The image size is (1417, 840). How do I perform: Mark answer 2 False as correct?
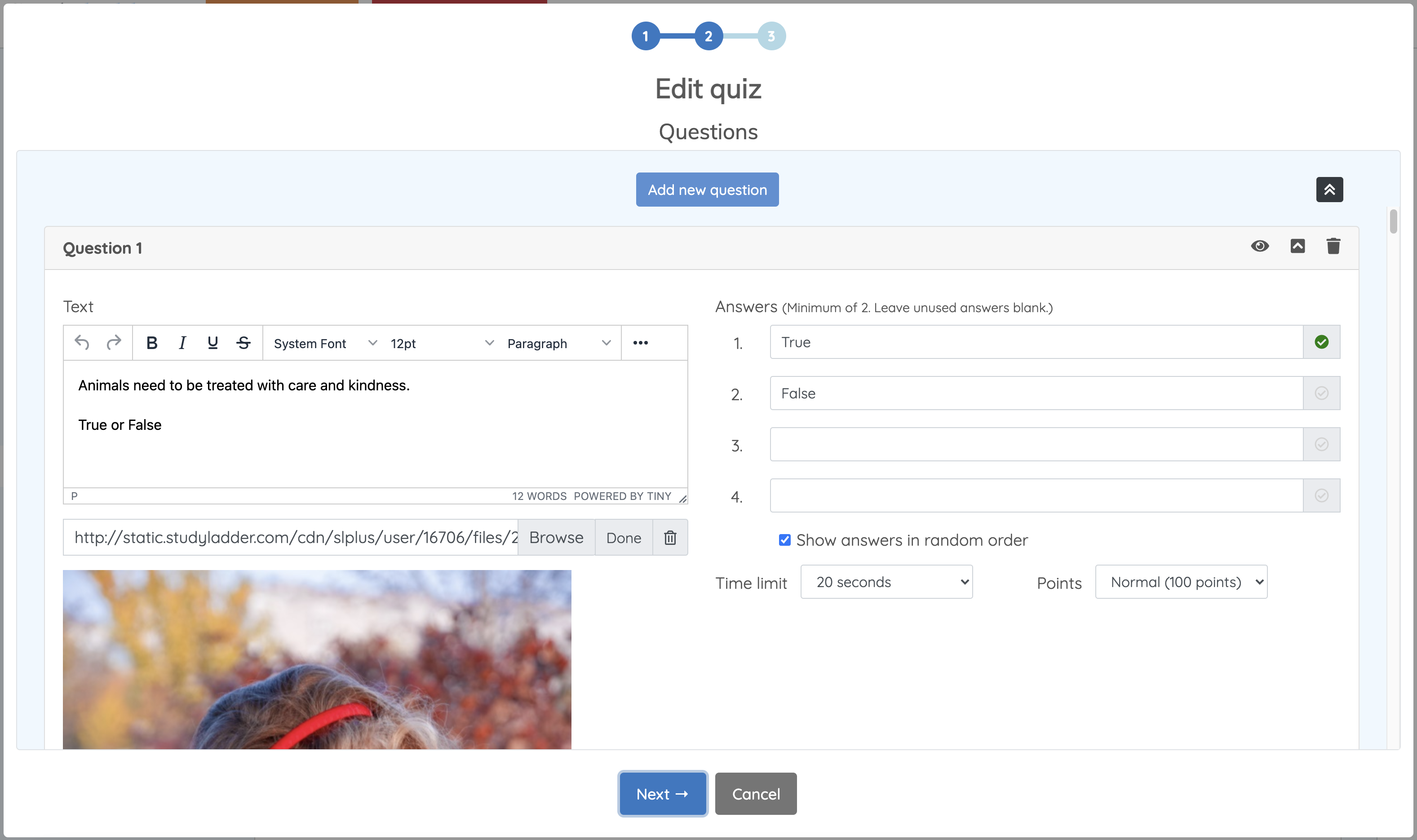tap(1321, 393)
